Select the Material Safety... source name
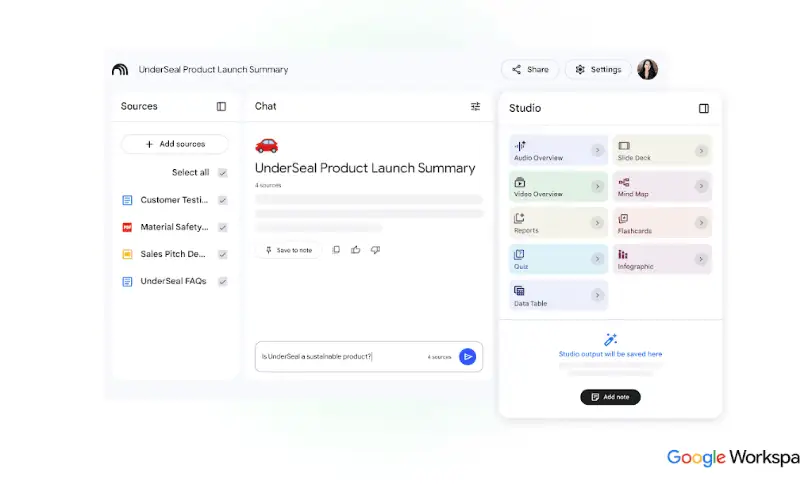The image size is (800, 500). (x=174, y=227)
